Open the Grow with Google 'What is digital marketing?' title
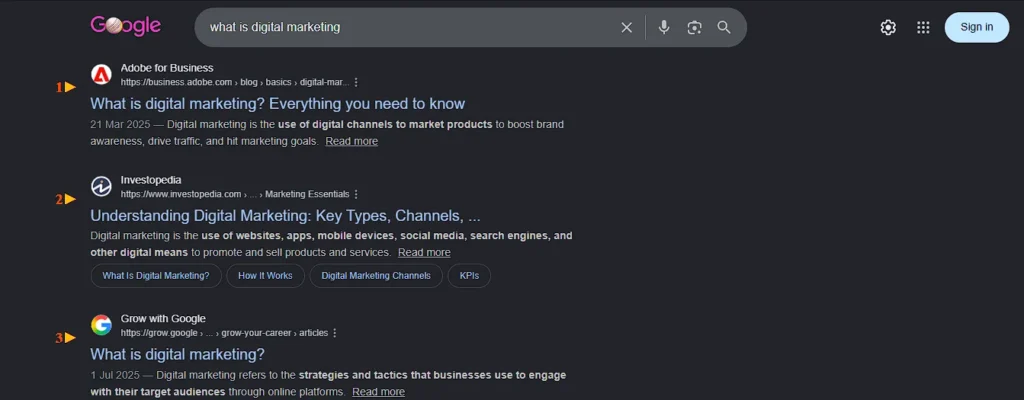 click(x=178, y=354)
